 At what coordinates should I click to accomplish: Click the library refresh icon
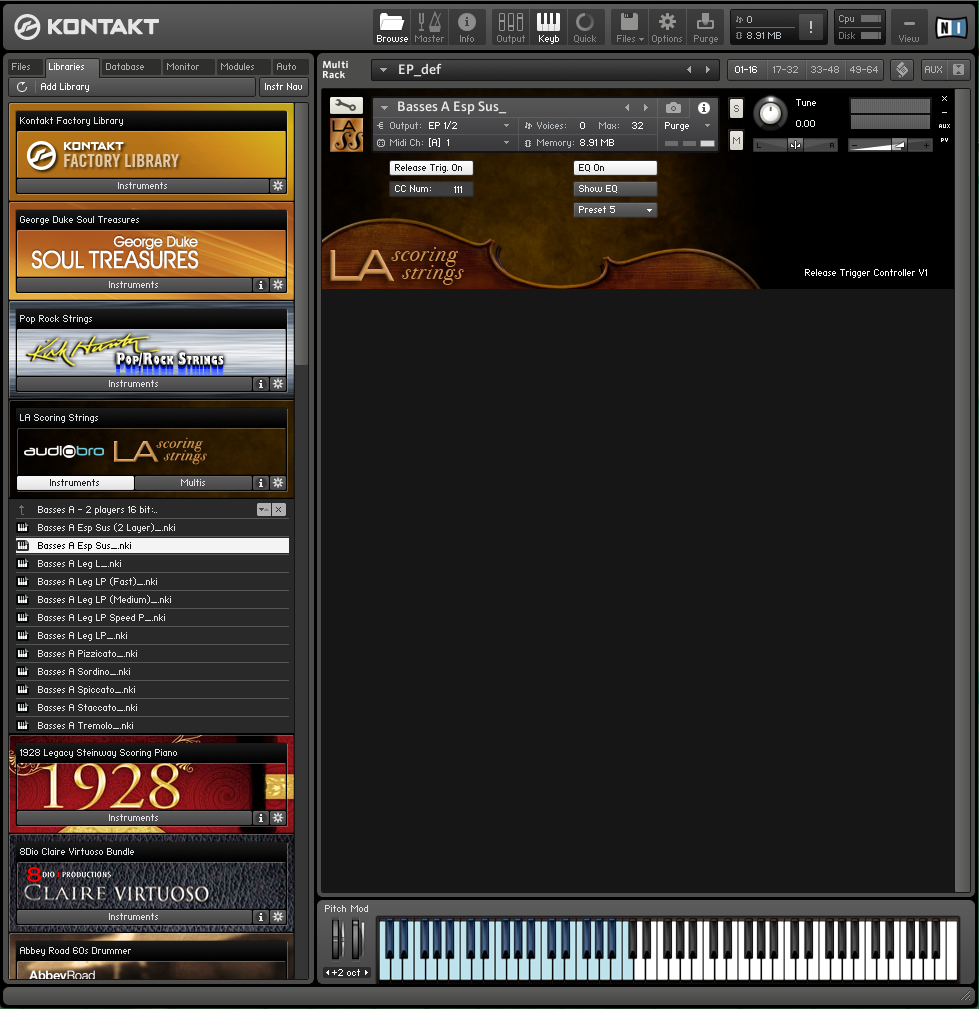pos(22,87)
